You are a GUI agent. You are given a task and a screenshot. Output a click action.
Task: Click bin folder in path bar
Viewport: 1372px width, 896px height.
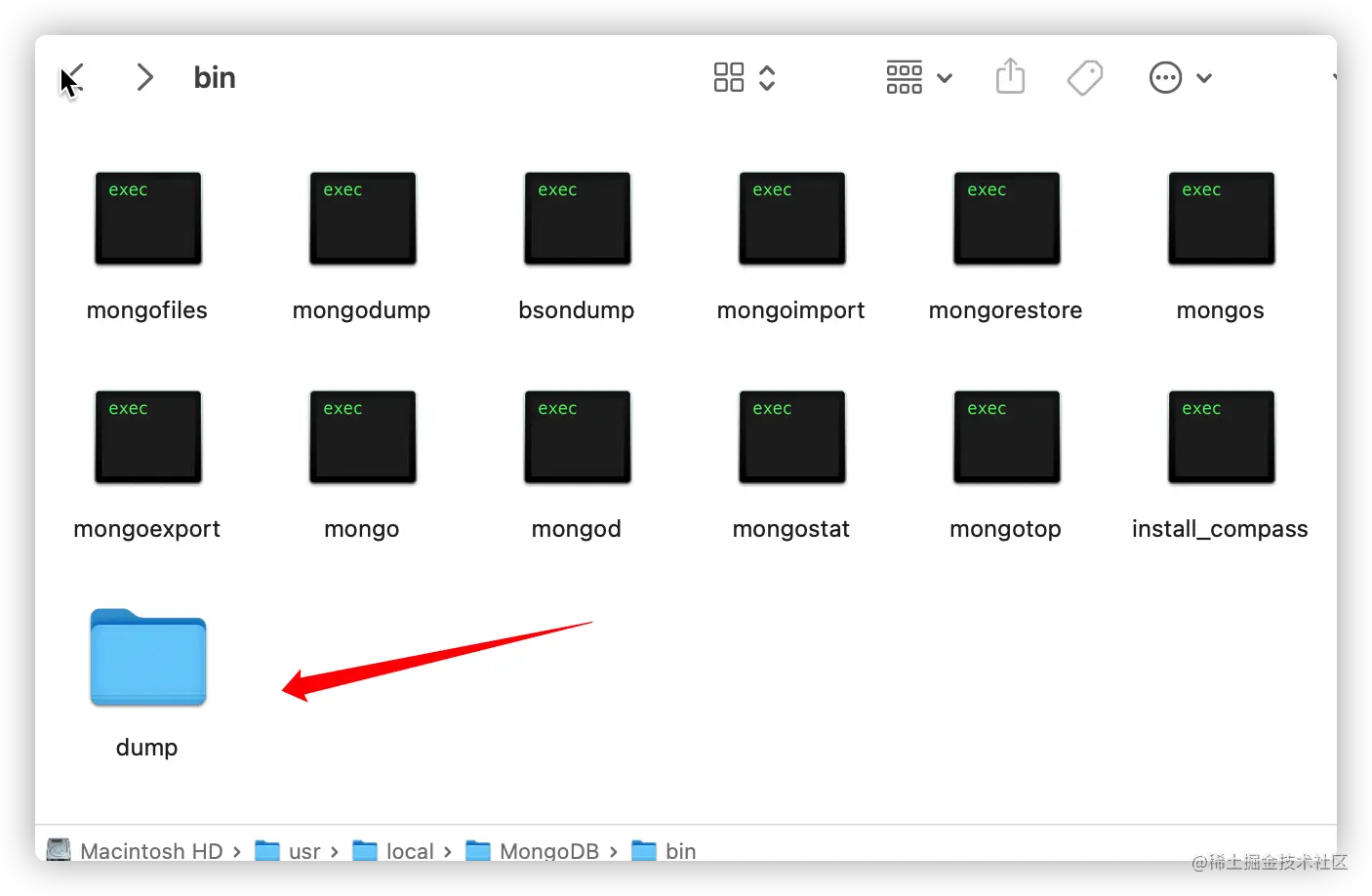(x=664, y=851)
